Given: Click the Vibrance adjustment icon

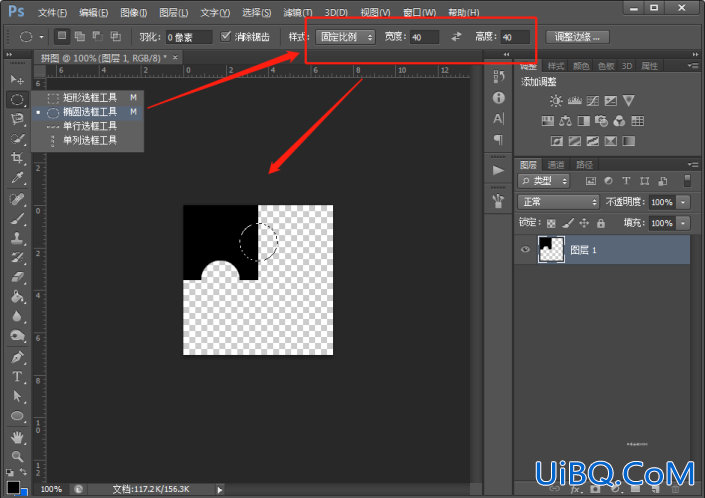Looking at the screenshot, I should (x=629, y=101).
